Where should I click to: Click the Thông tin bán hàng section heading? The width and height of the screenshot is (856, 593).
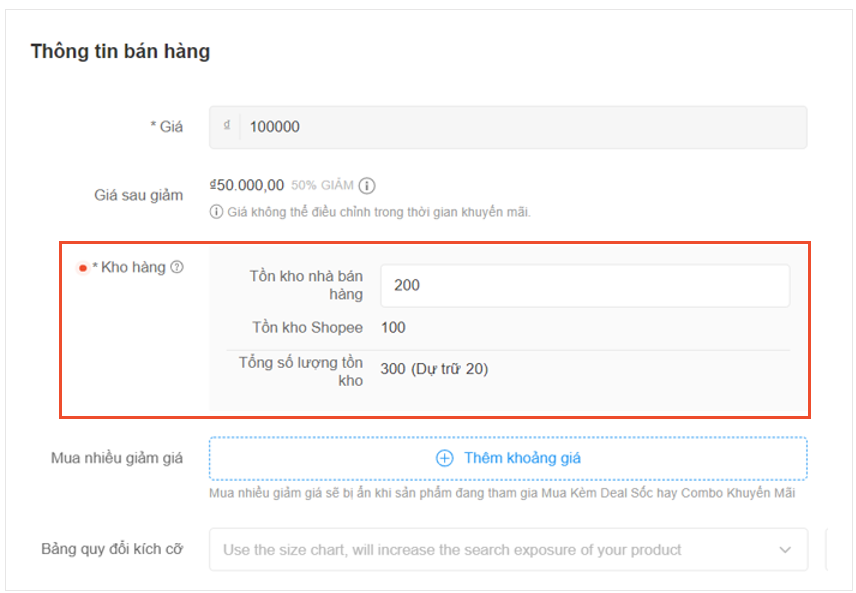[x=122, y=51]
